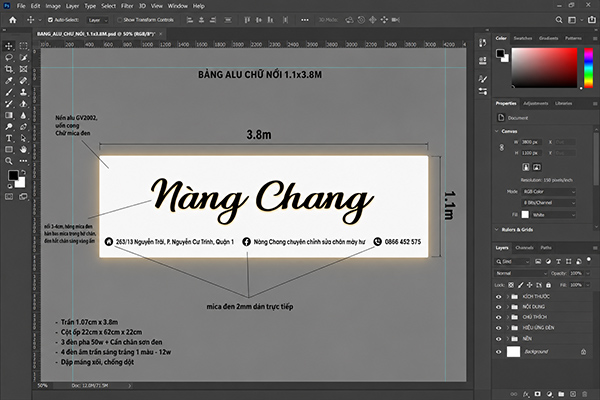Screen dimensions: 600x400
Task: Hide the NỀN group
Action: (498, 339)
